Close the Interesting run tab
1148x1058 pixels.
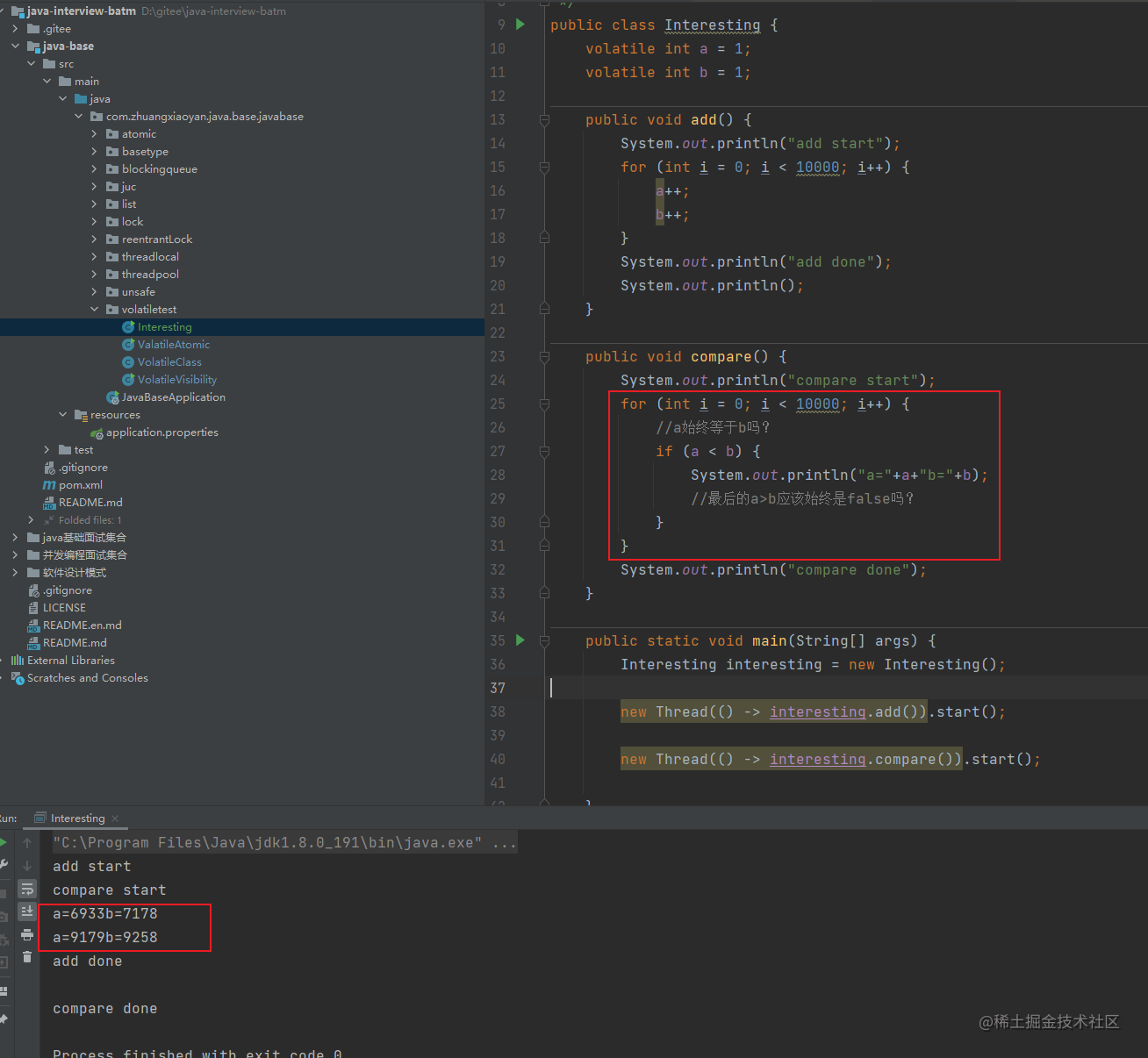(115, 819)
